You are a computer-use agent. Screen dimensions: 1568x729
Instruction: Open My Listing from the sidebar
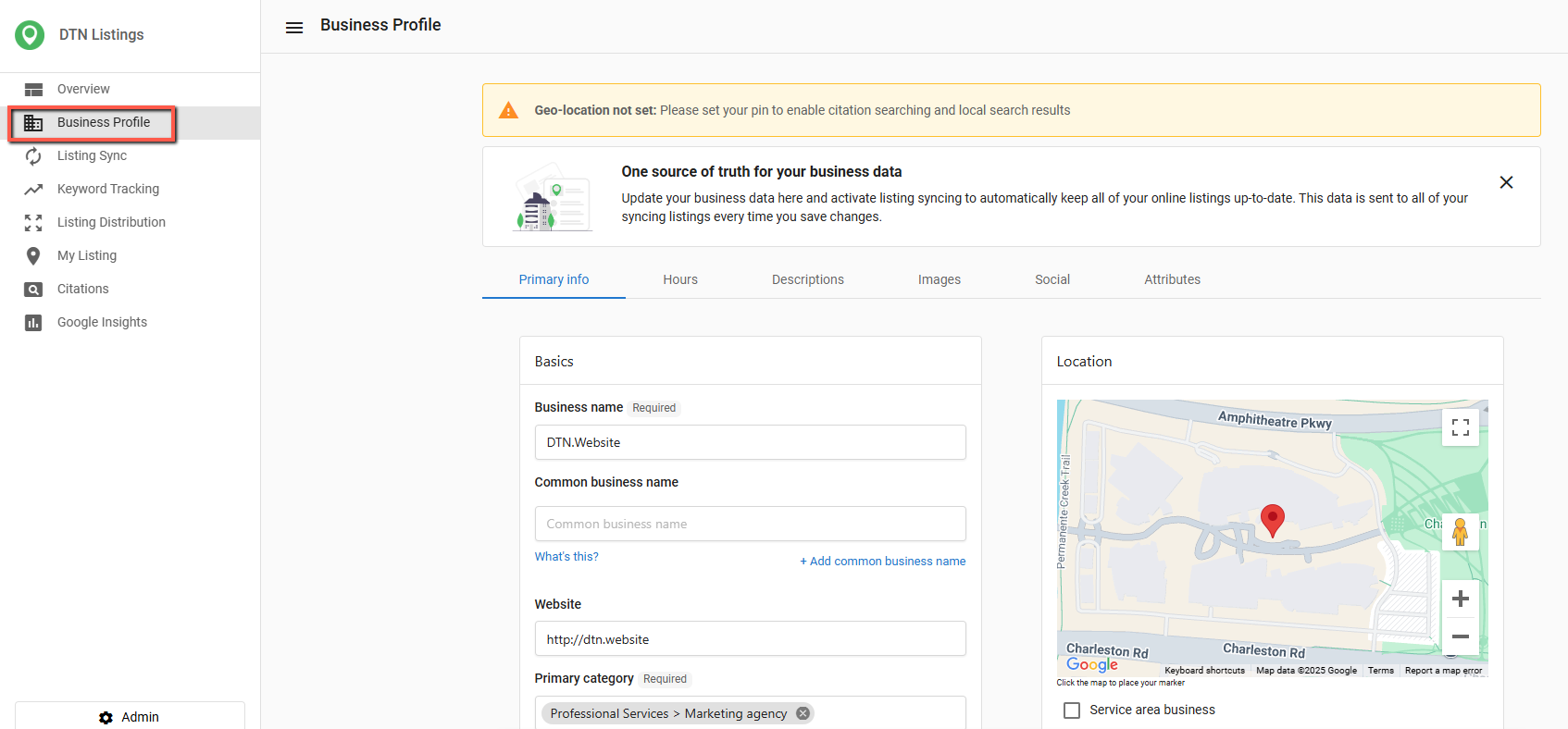(x=130, y=256)
